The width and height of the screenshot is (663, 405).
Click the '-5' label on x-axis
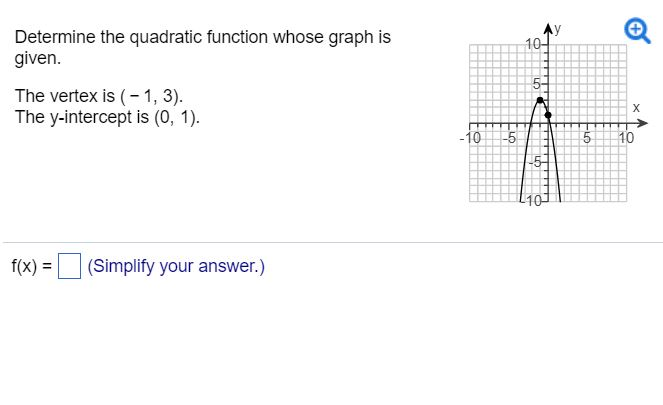[x=509, y=138]
